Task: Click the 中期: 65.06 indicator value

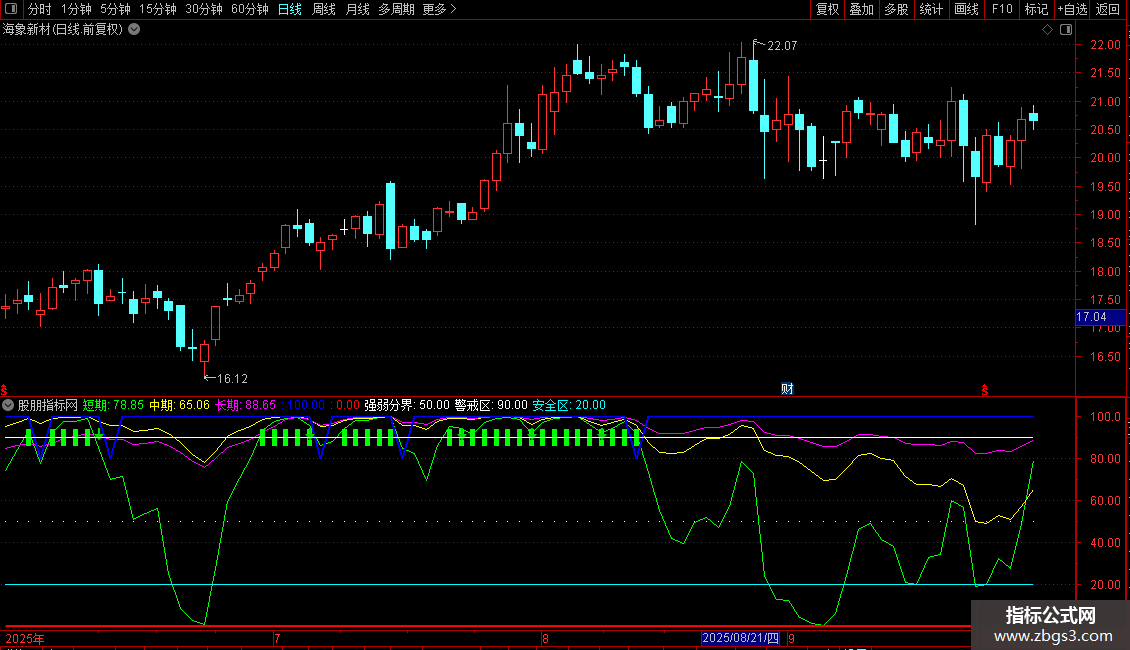Action: click(x=179, y=405)
